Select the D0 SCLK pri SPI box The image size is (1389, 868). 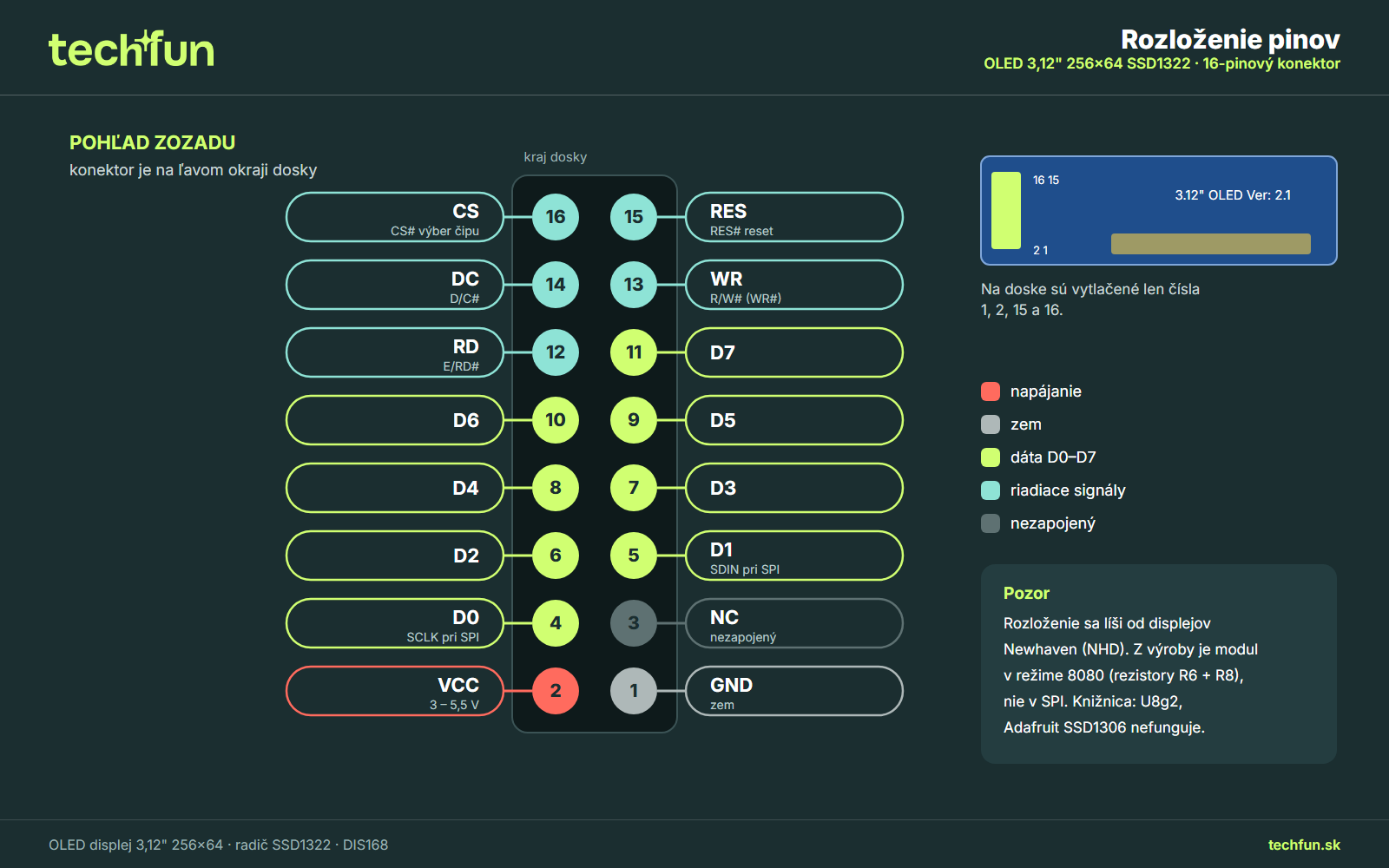(x=395, y=623)
